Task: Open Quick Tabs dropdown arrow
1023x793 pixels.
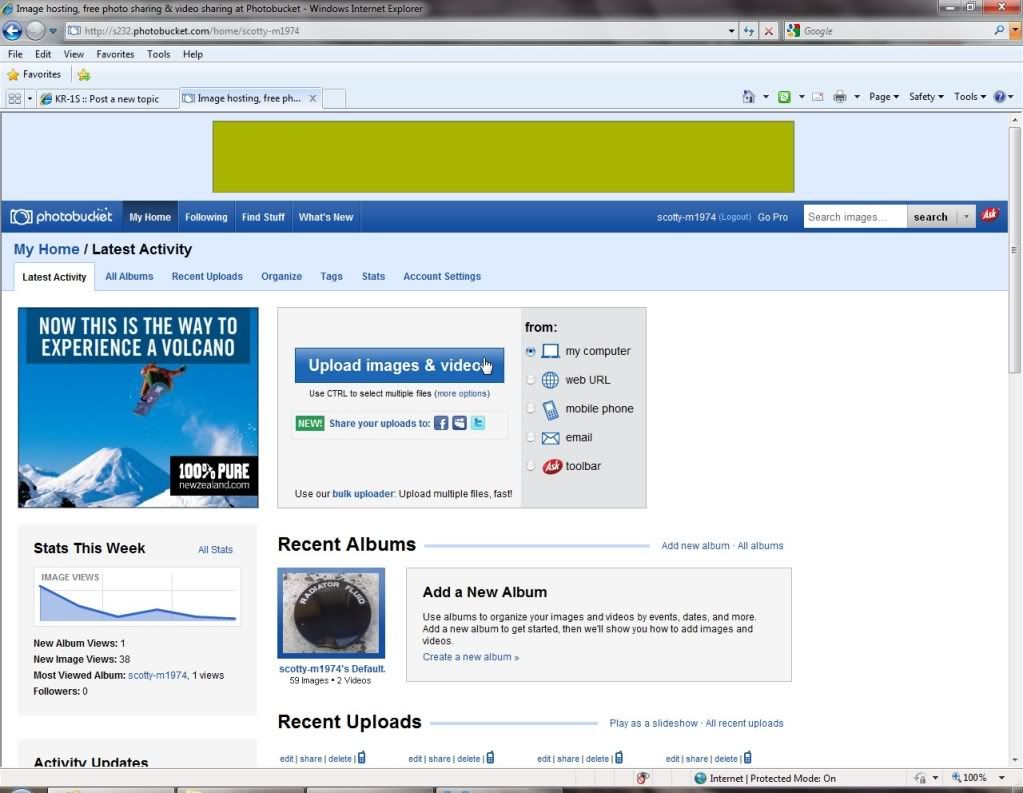Action: point(29,99)
